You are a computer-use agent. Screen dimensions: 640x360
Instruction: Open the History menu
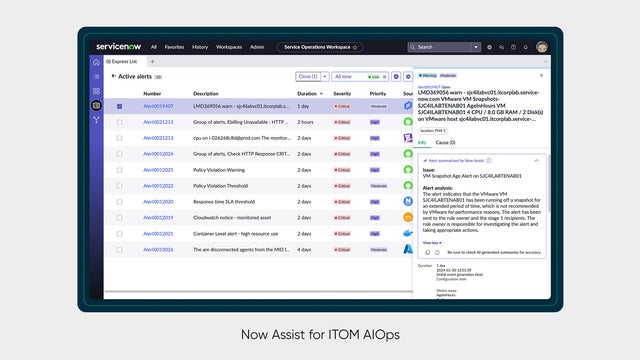[x=200, y=47]
